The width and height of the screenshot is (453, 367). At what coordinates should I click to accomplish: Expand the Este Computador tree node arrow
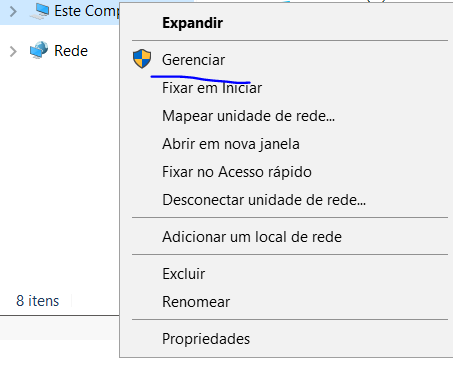(13, 12)
